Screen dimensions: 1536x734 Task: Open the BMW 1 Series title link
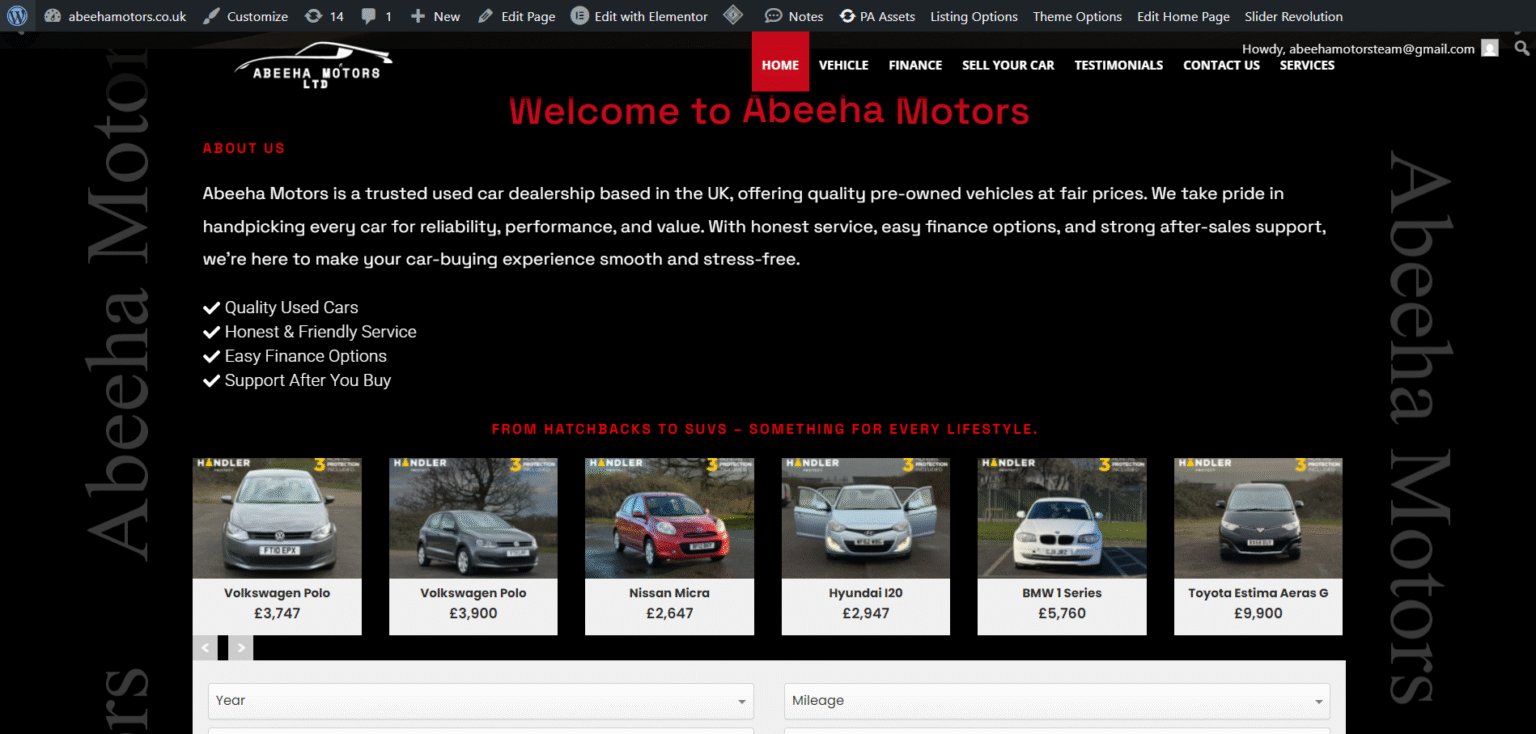1062,593
